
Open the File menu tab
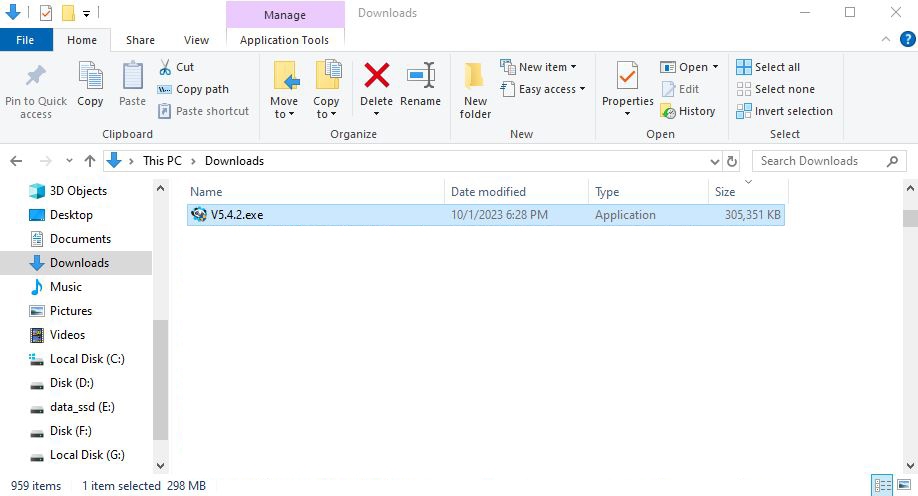click(26, 40)
